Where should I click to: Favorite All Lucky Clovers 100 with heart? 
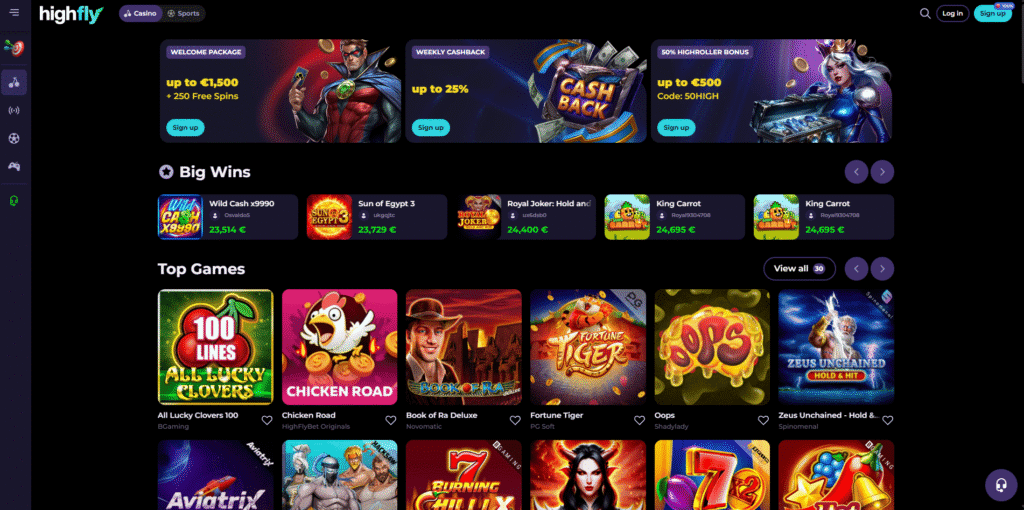[266, 421]
